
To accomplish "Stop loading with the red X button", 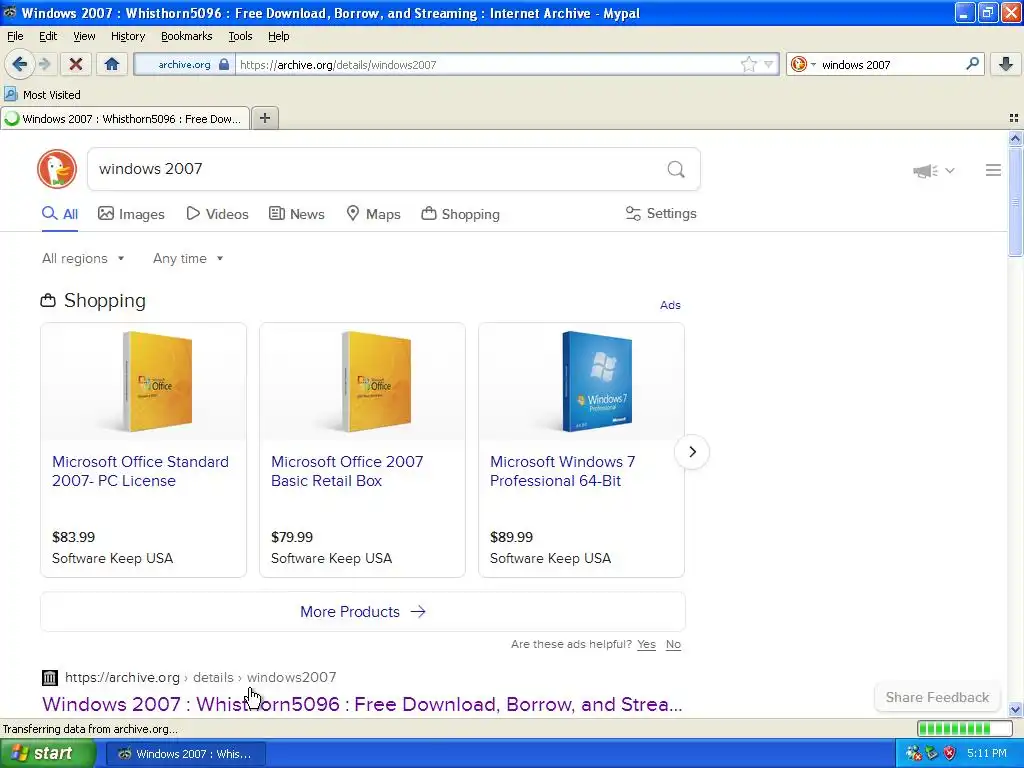I will tap(76, 64).
